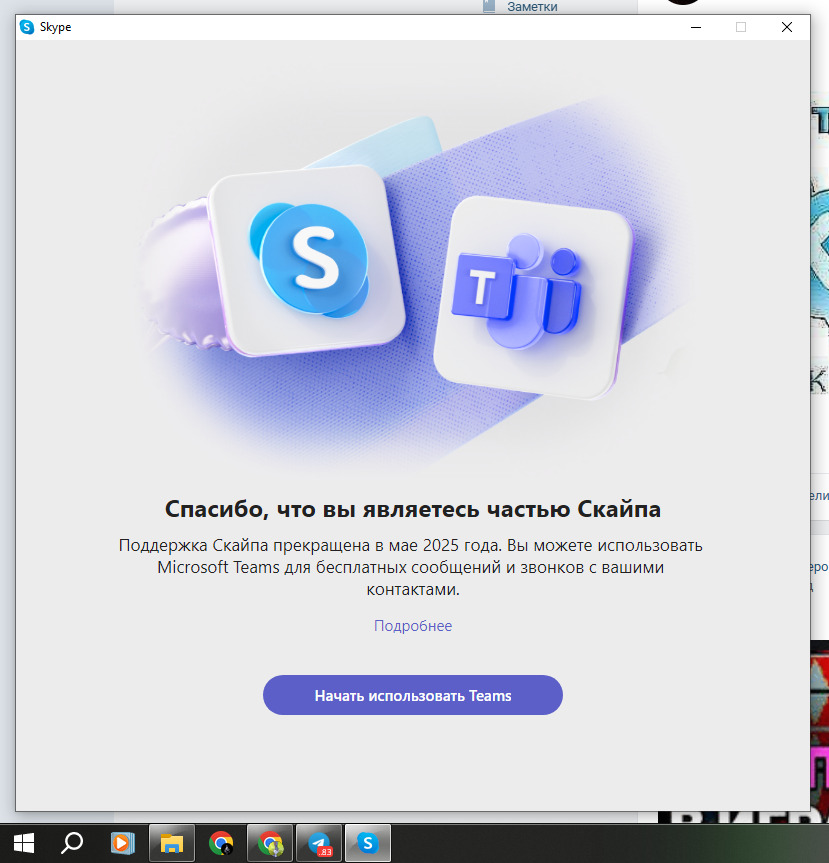The width and height of the screenshot is (829, 863).
Task: Minimize the Skype window
Action: [x=696, y=27]
